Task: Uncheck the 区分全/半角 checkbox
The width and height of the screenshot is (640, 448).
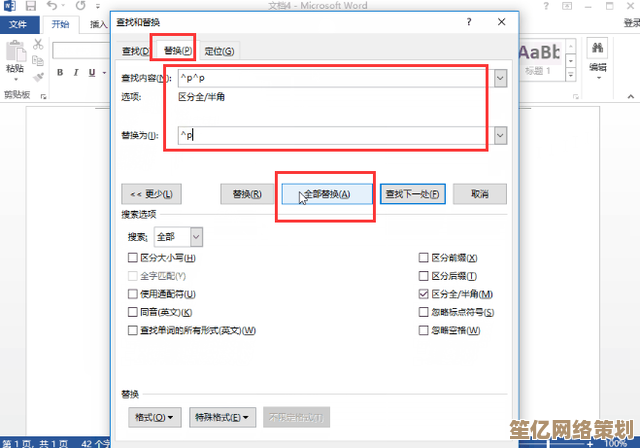Action: pos(424,294)
